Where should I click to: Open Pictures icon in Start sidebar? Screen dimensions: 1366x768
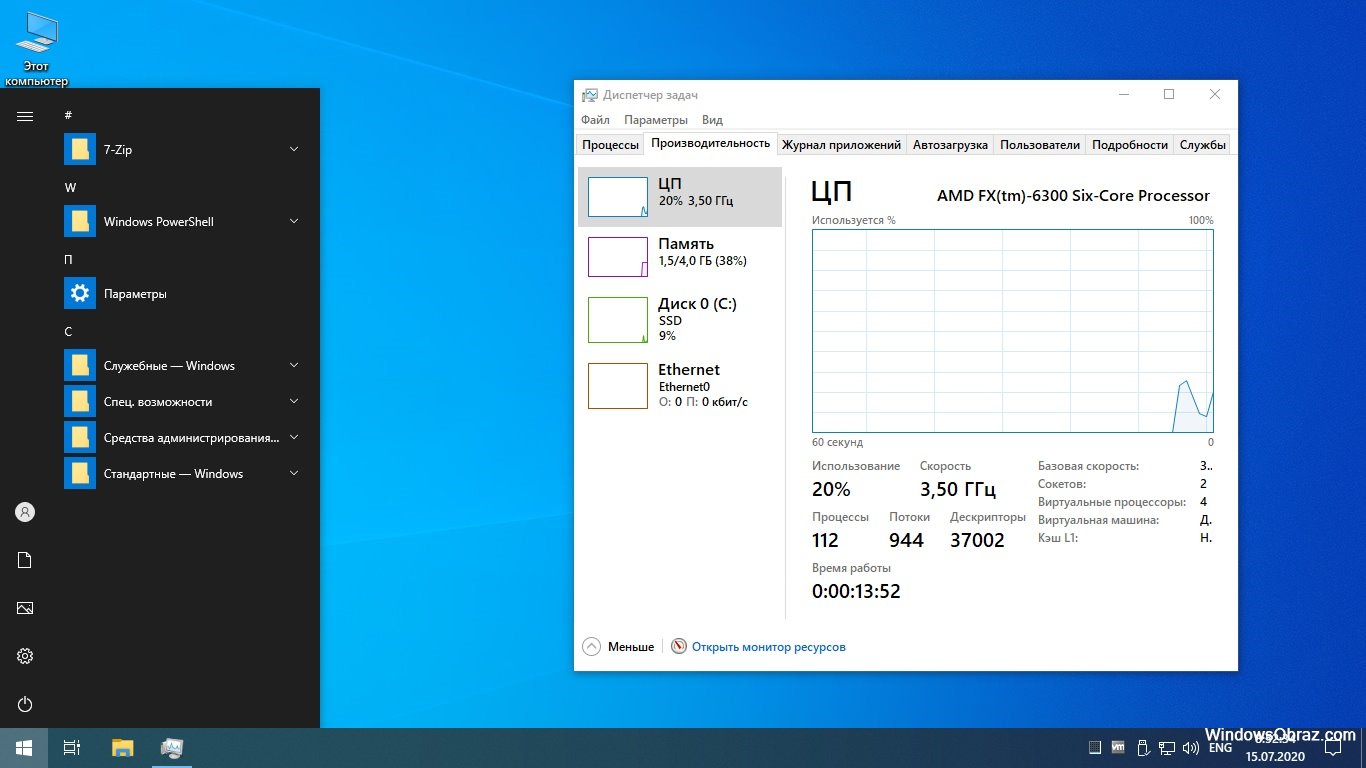pyautogui.click(x=25, y=608)
